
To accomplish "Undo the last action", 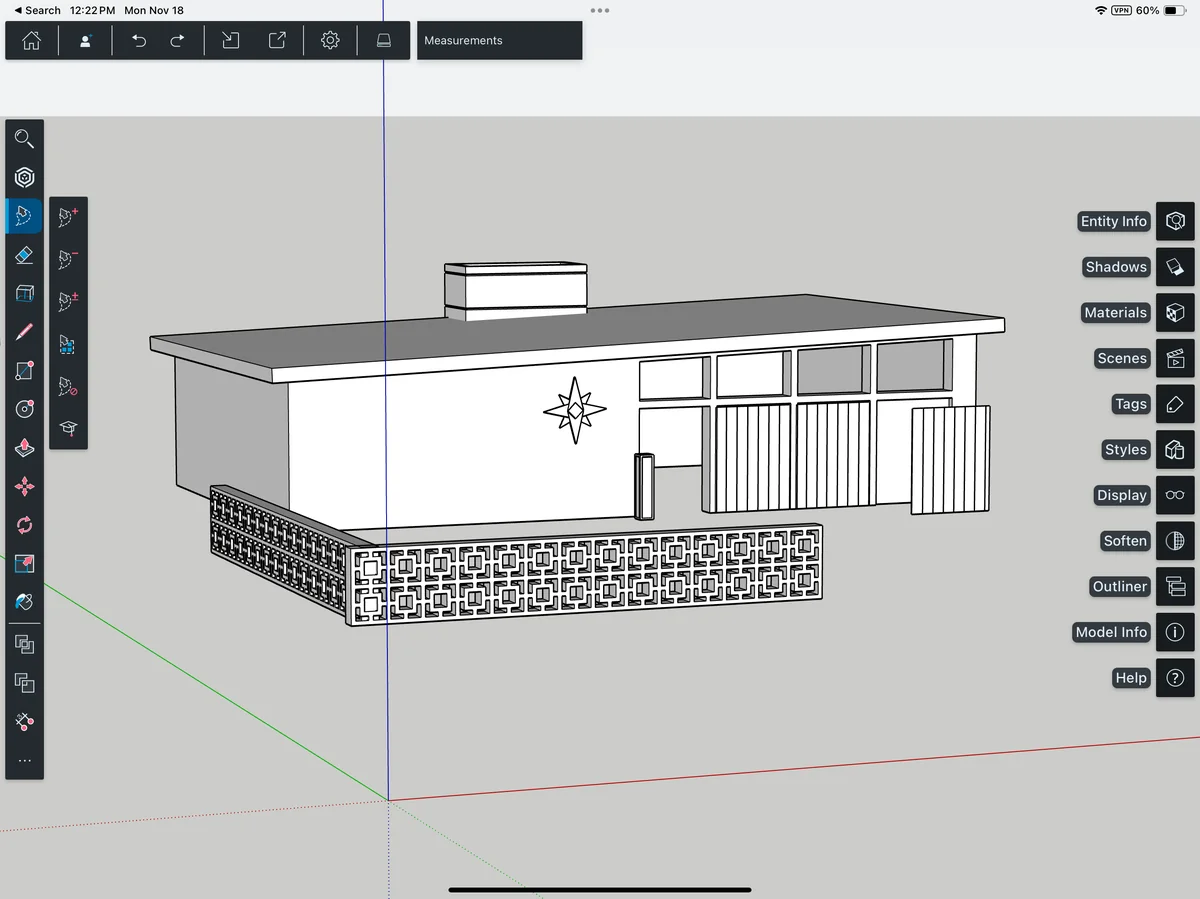I will [139, 41].
